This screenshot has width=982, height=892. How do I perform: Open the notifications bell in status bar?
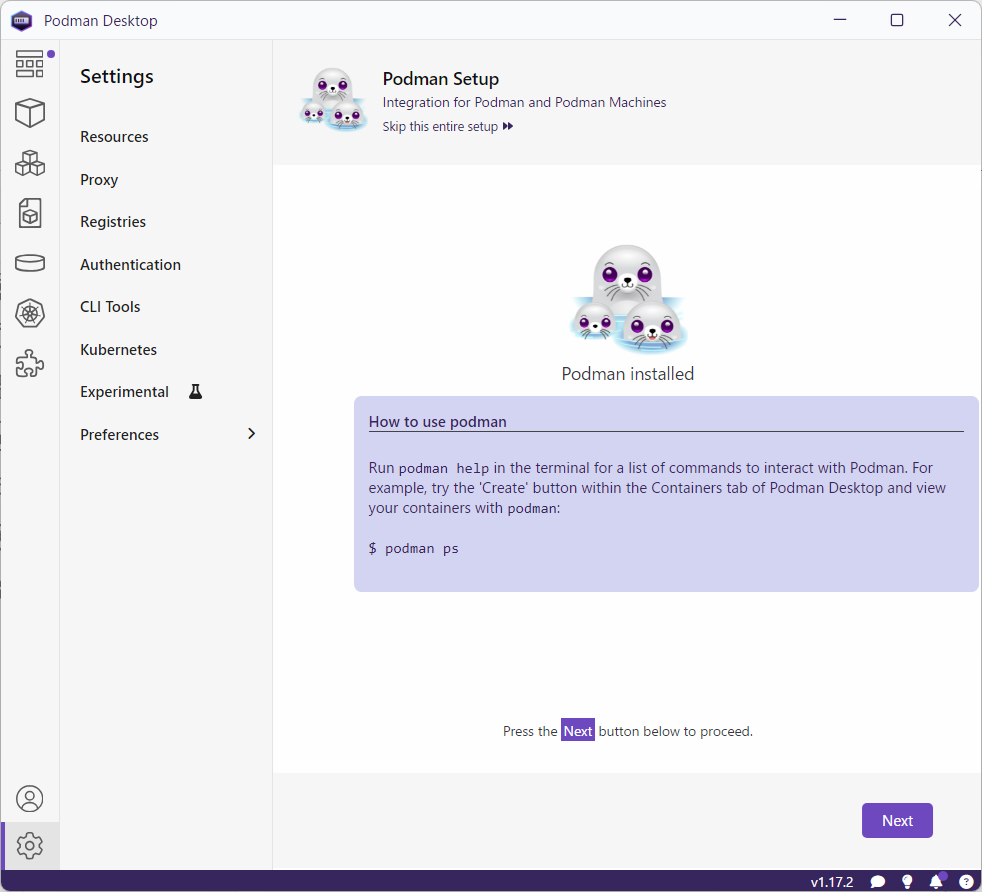936,881
